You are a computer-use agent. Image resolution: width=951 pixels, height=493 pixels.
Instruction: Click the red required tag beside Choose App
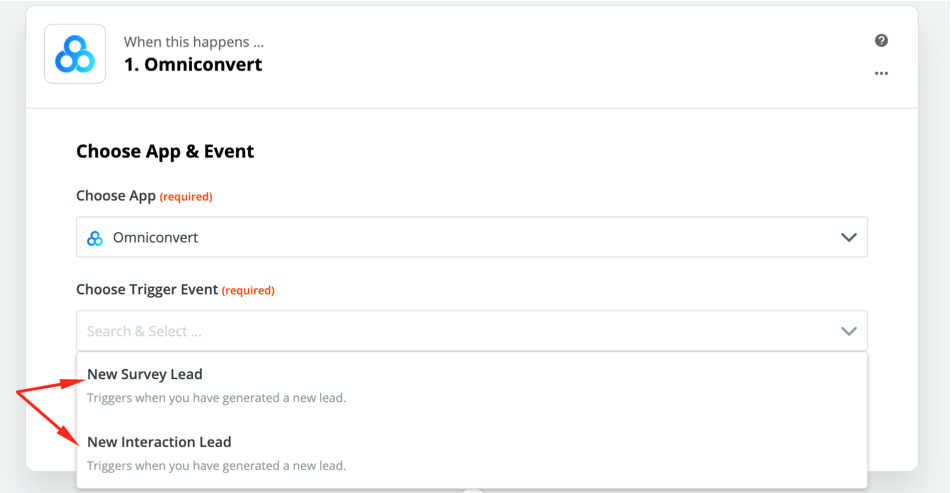[186, 197]
